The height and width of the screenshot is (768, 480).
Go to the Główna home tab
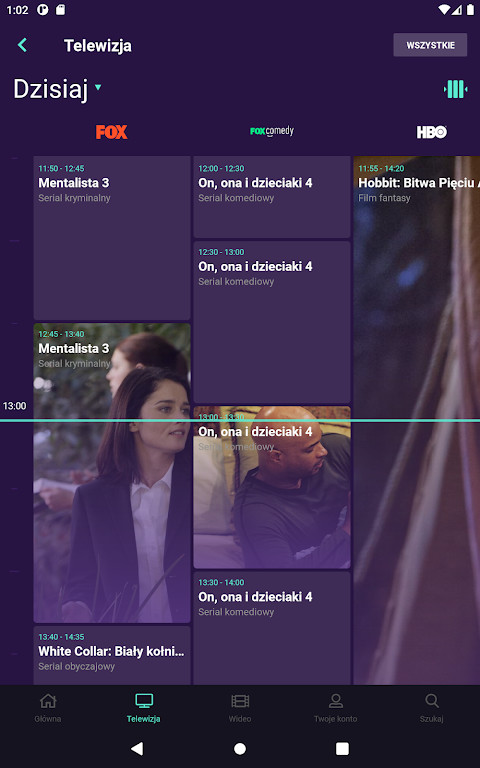48,708
